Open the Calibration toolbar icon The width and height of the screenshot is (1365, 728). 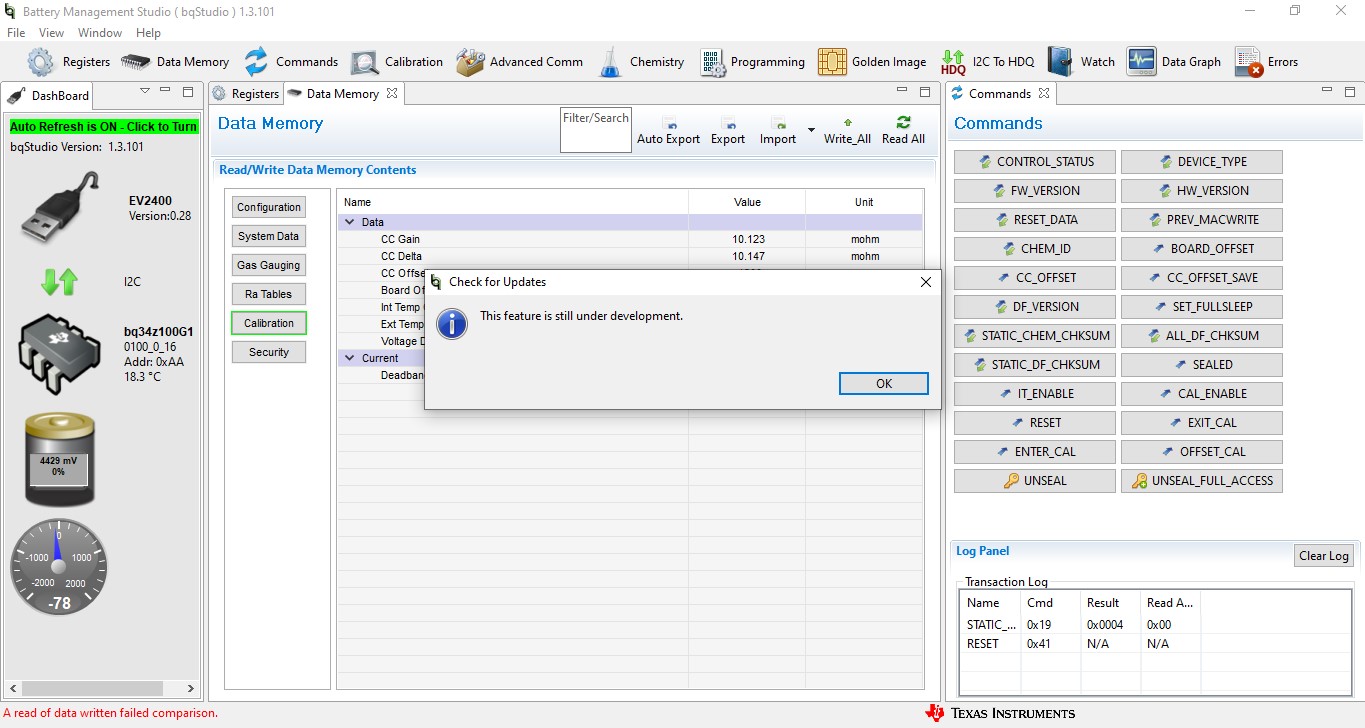coord(364,62)
